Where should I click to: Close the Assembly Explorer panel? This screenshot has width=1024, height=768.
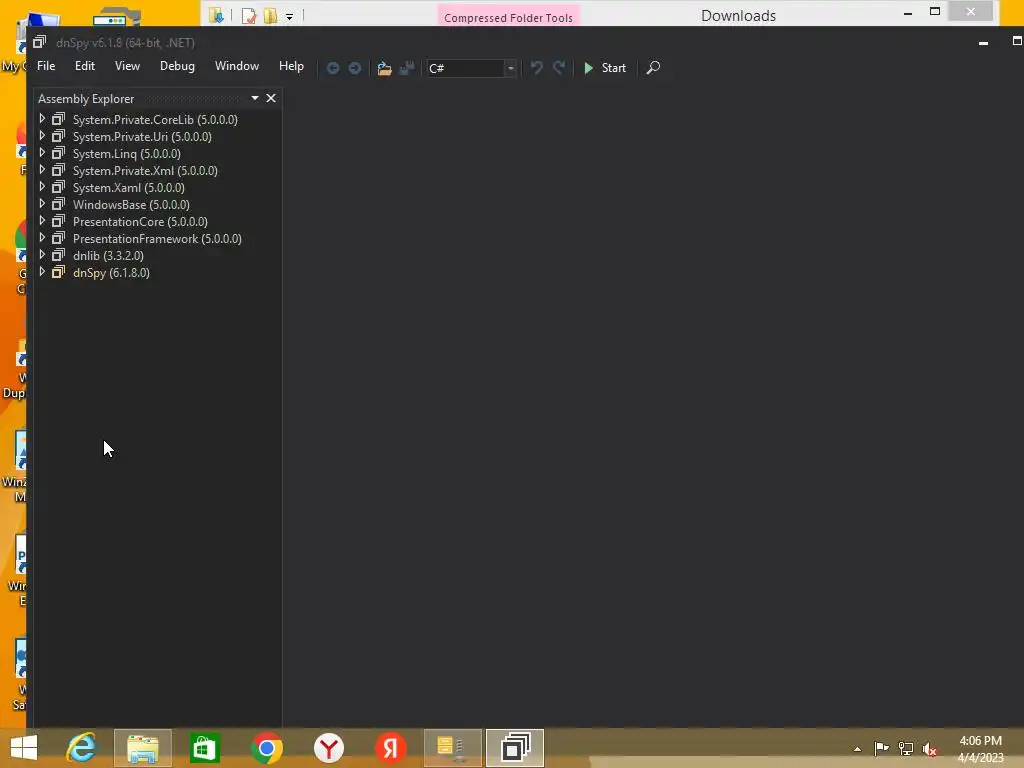coord(271,98)
